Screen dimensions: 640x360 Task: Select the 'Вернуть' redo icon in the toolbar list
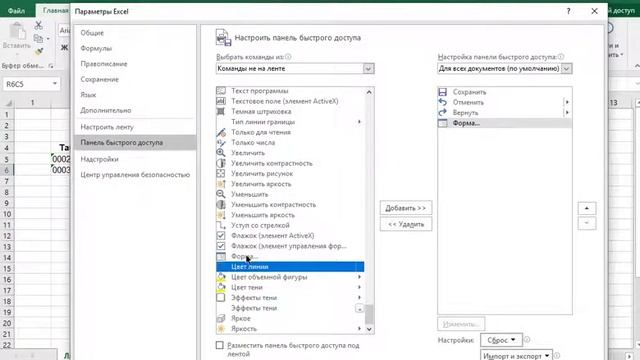[x=443, y=113]
